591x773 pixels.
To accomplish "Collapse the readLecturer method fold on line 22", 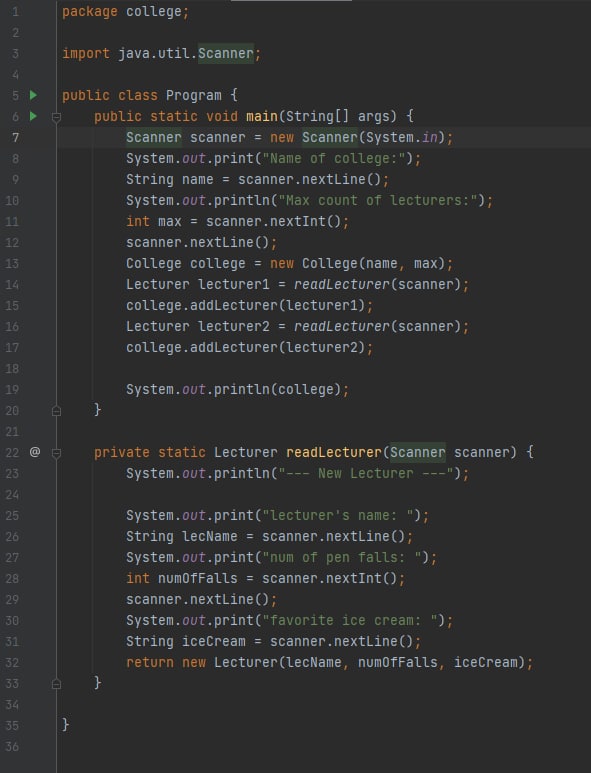I will click(x=56, y=453).
